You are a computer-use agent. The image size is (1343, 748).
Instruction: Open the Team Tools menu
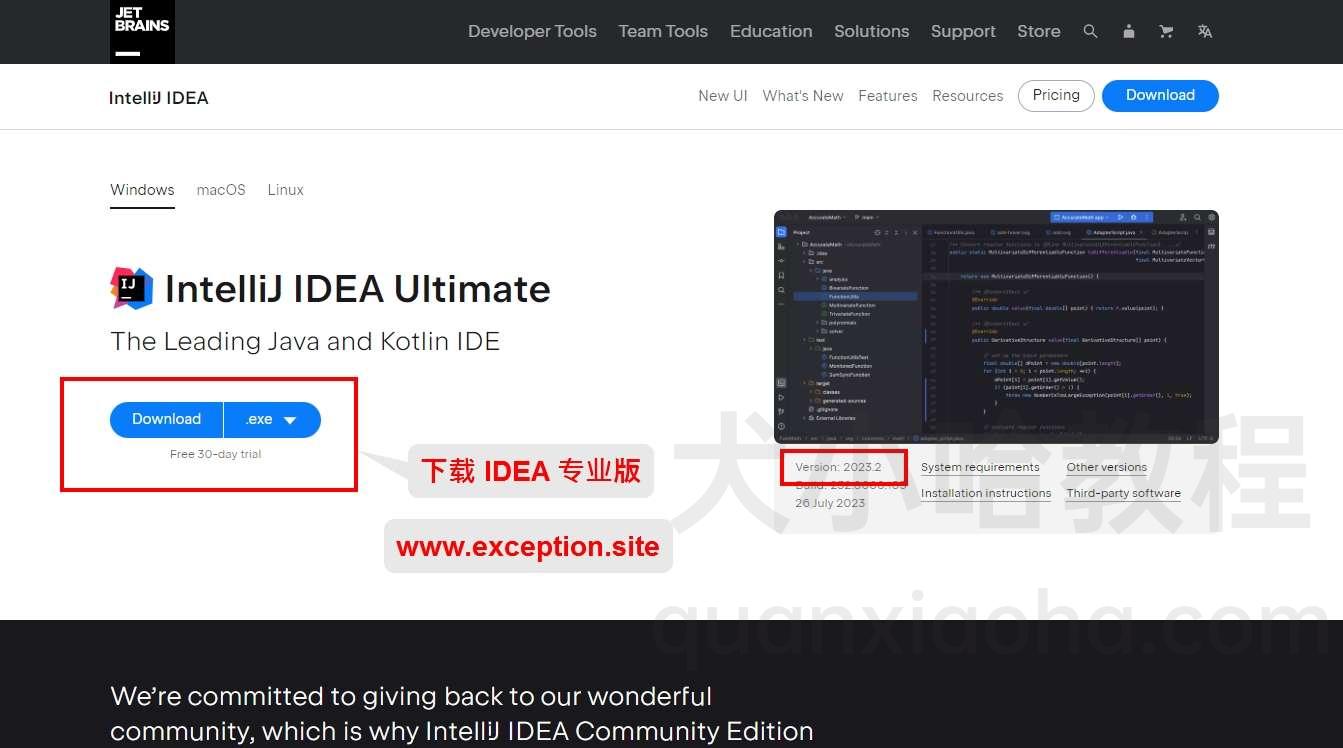(x=663, y=31)
